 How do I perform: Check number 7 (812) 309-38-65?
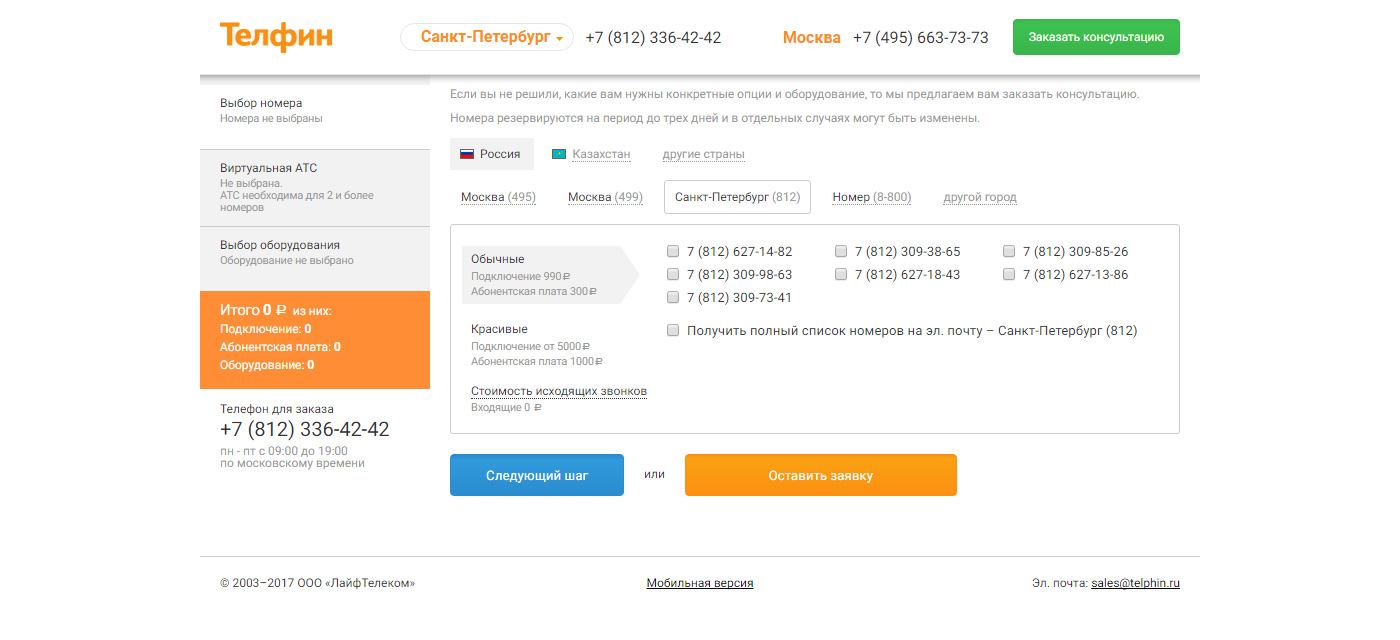841,251
